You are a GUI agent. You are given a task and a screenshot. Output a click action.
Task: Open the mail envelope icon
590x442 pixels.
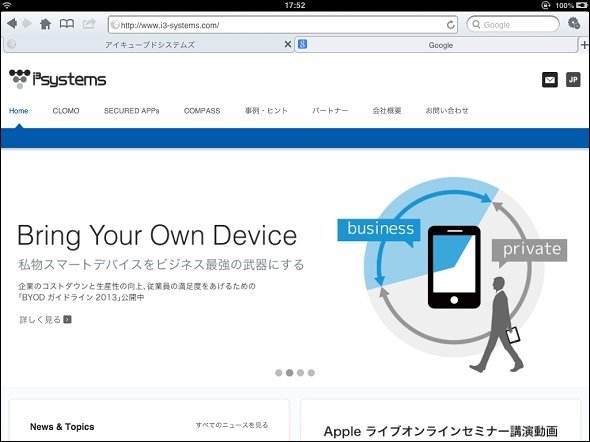(x=550, y=80)
